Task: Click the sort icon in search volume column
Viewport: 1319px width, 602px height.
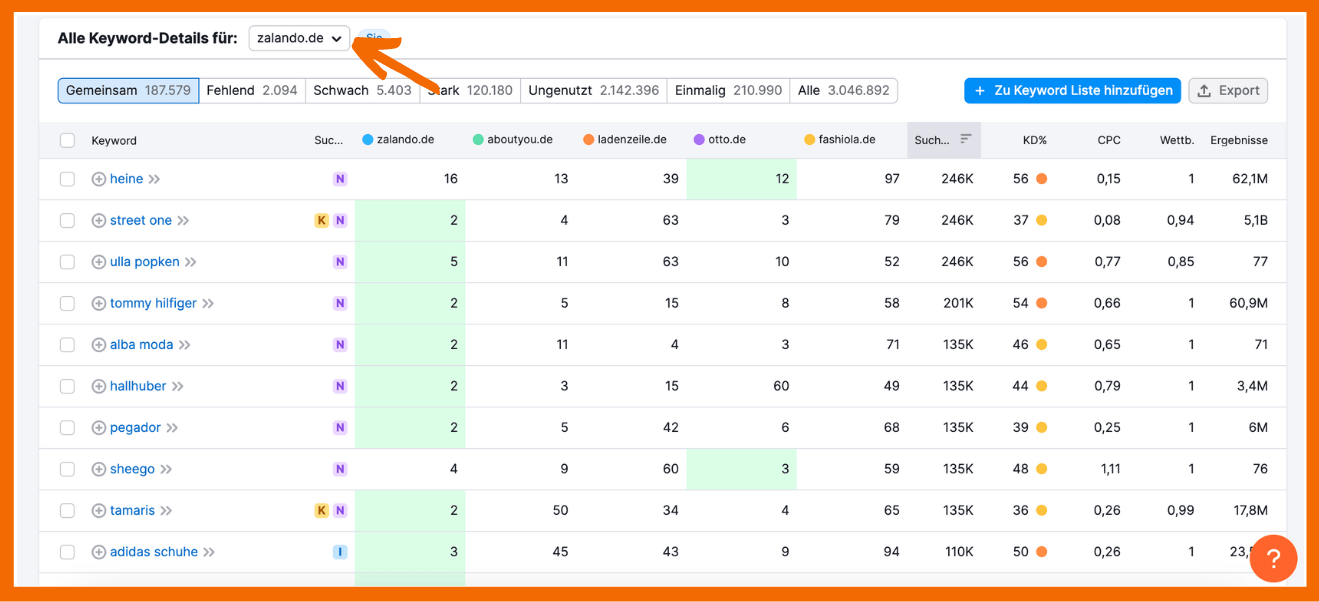Action: pos(966,140)
